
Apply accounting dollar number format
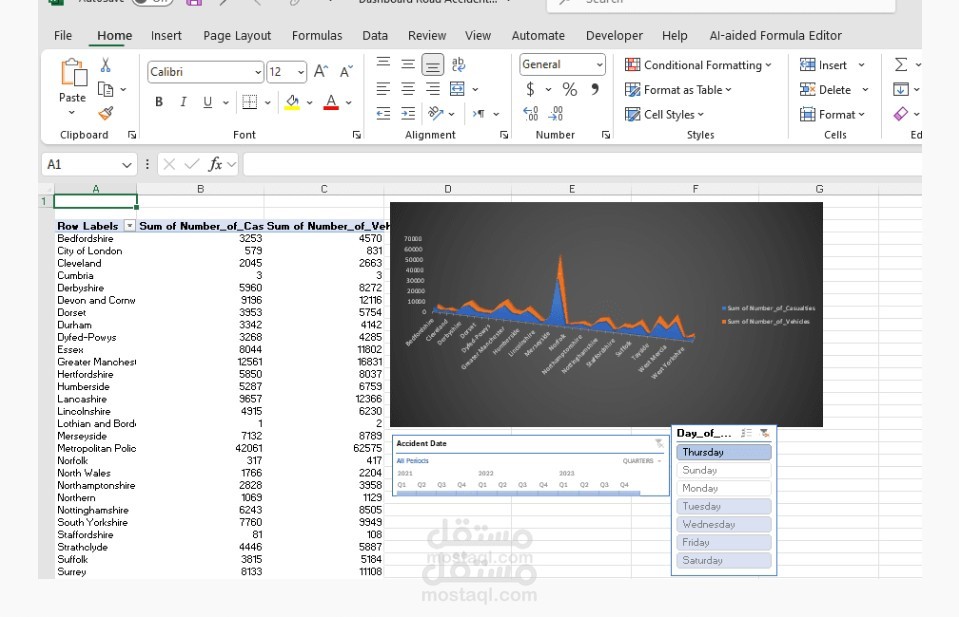point(530,89)
